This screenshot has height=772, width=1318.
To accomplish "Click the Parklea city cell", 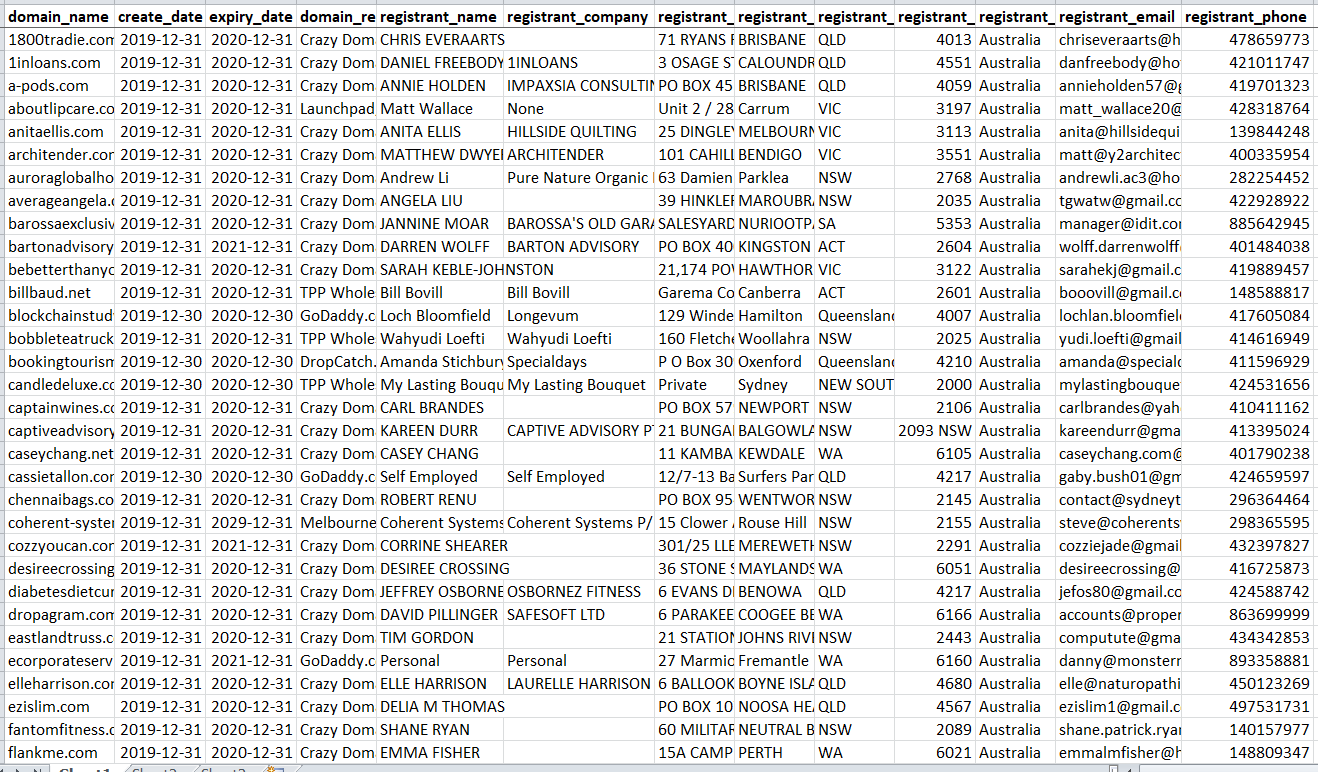I will click(x=775, y=178).
